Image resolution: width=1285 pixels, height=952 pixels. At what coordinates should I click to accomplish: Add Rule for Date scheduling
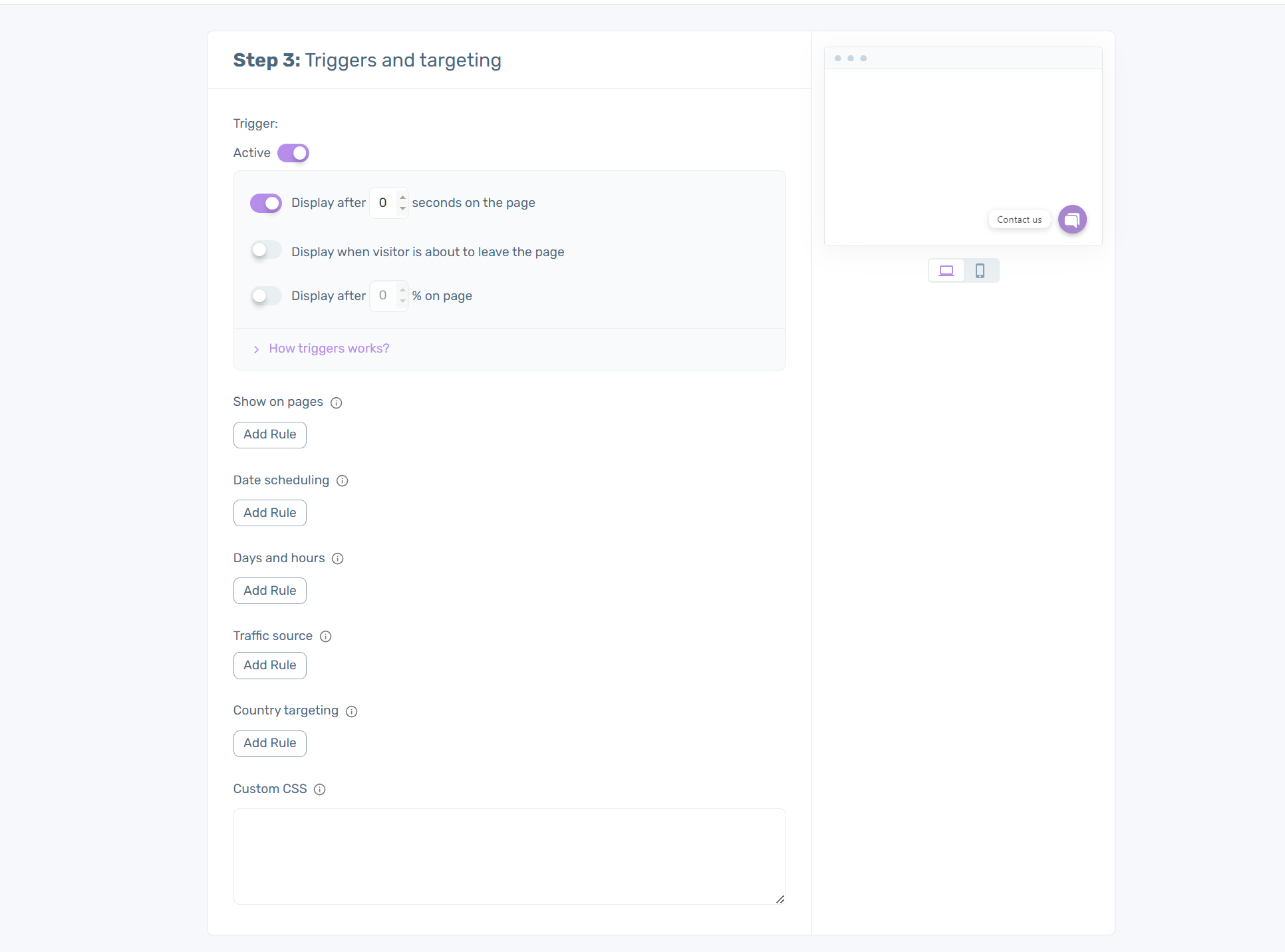click(269, 512)
